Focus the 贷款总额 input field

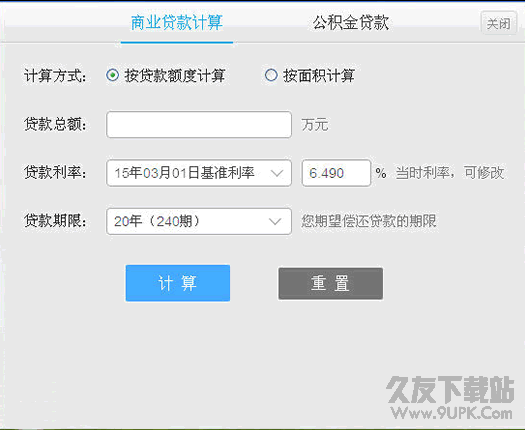(x=199, y=125)
